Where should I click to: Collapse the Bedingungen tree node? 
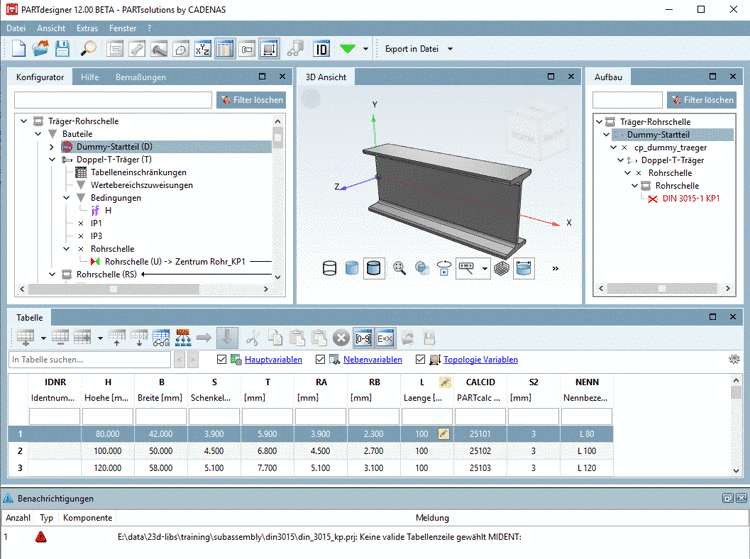[66, 198]
